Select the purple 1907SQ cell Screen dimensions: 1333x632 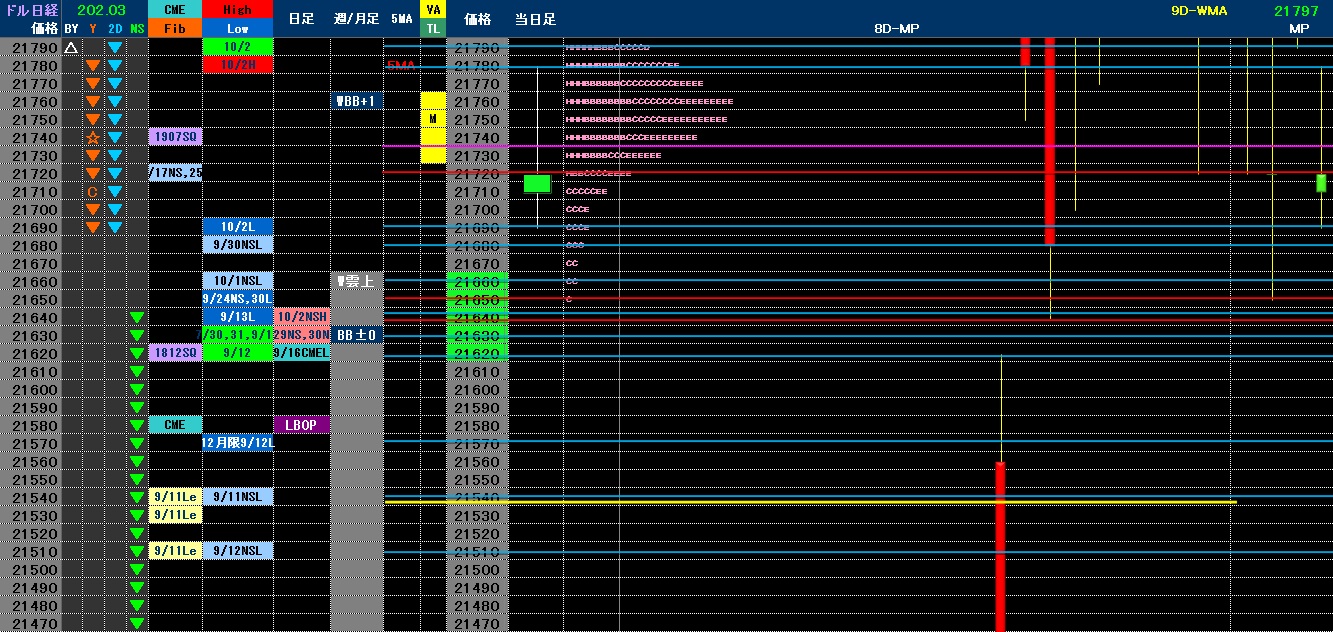pyautogui.click(x=175, y=138)
